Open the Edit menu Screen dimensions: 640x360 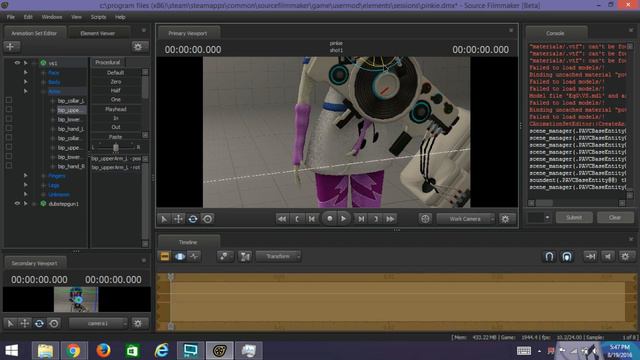pos(28,17)
